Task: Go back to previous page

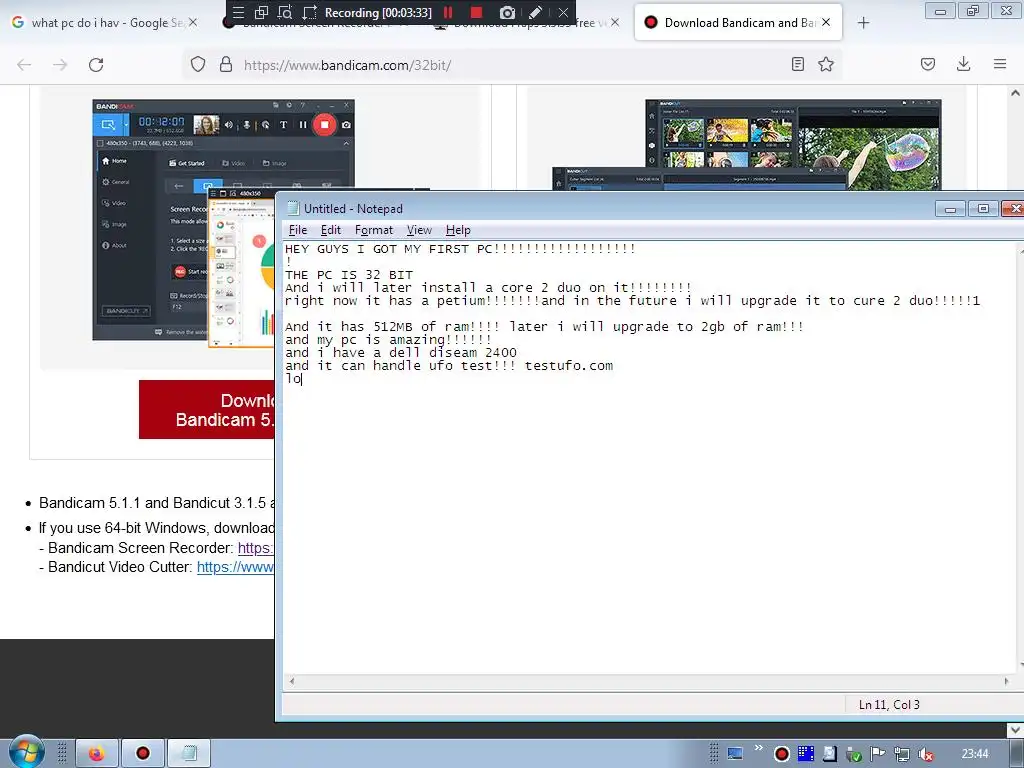Action: (x=24, y=65)
